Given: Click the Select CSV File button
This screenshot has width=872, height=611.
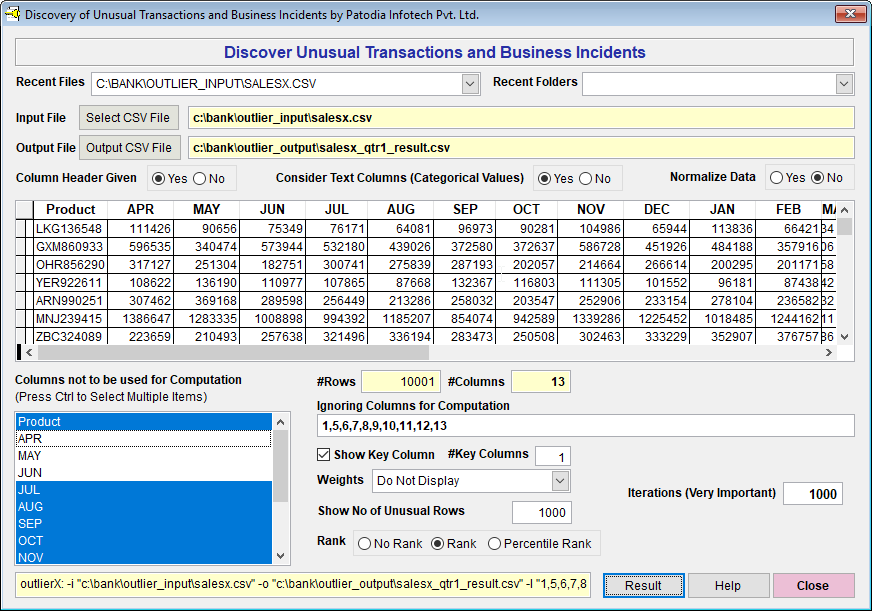Looking at the screenshot, I should click(130, 118).
